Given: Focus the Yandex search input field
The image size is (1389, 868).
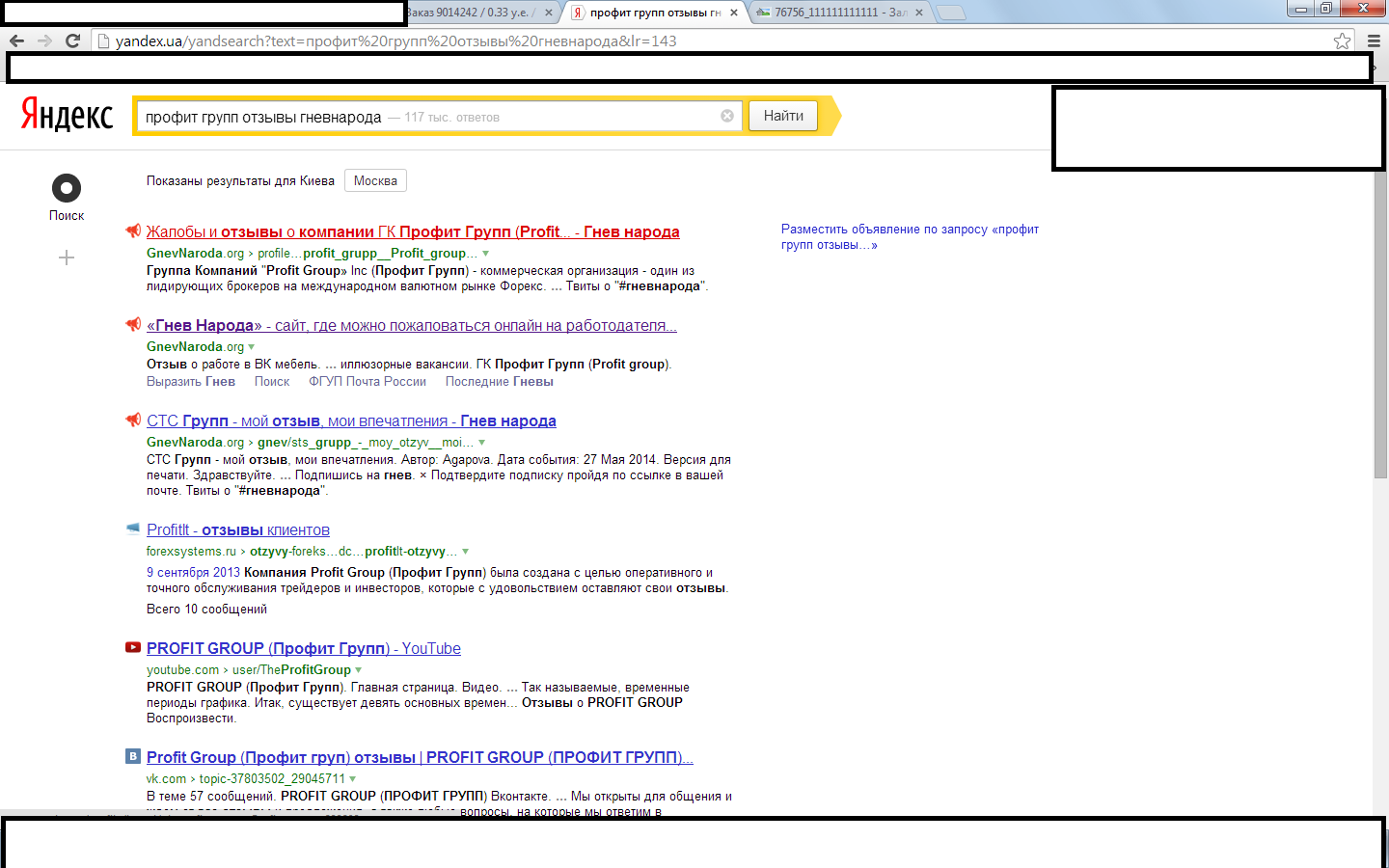Looking at the screenshot, I should pos(439,117).
